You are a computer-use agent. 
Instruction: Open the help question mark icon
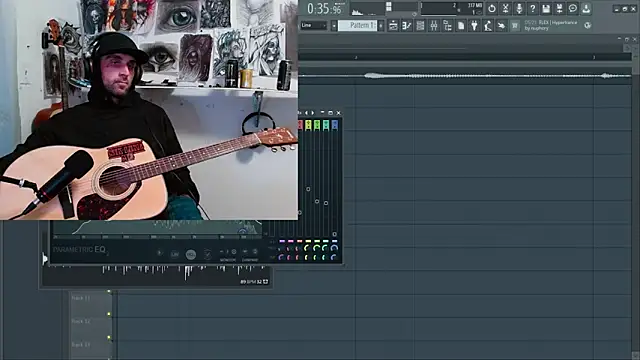click(x=532, y=8)
